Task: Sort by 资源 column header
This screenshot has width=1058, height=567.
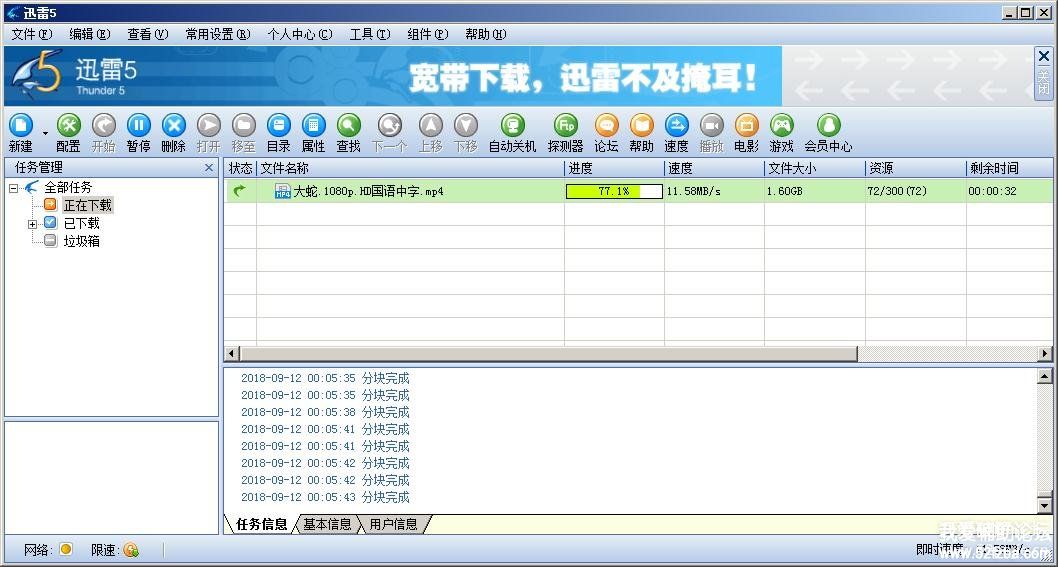Action: 915,168
